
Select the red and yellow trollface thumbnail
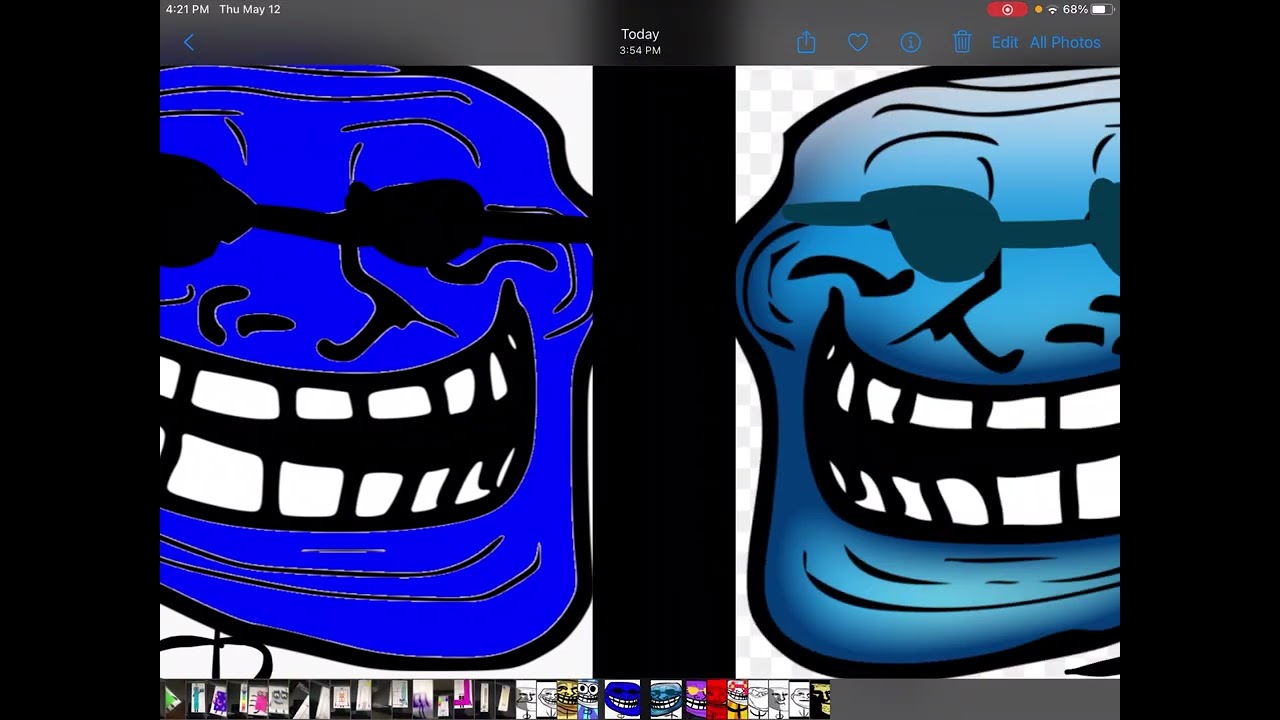(738, 699)
